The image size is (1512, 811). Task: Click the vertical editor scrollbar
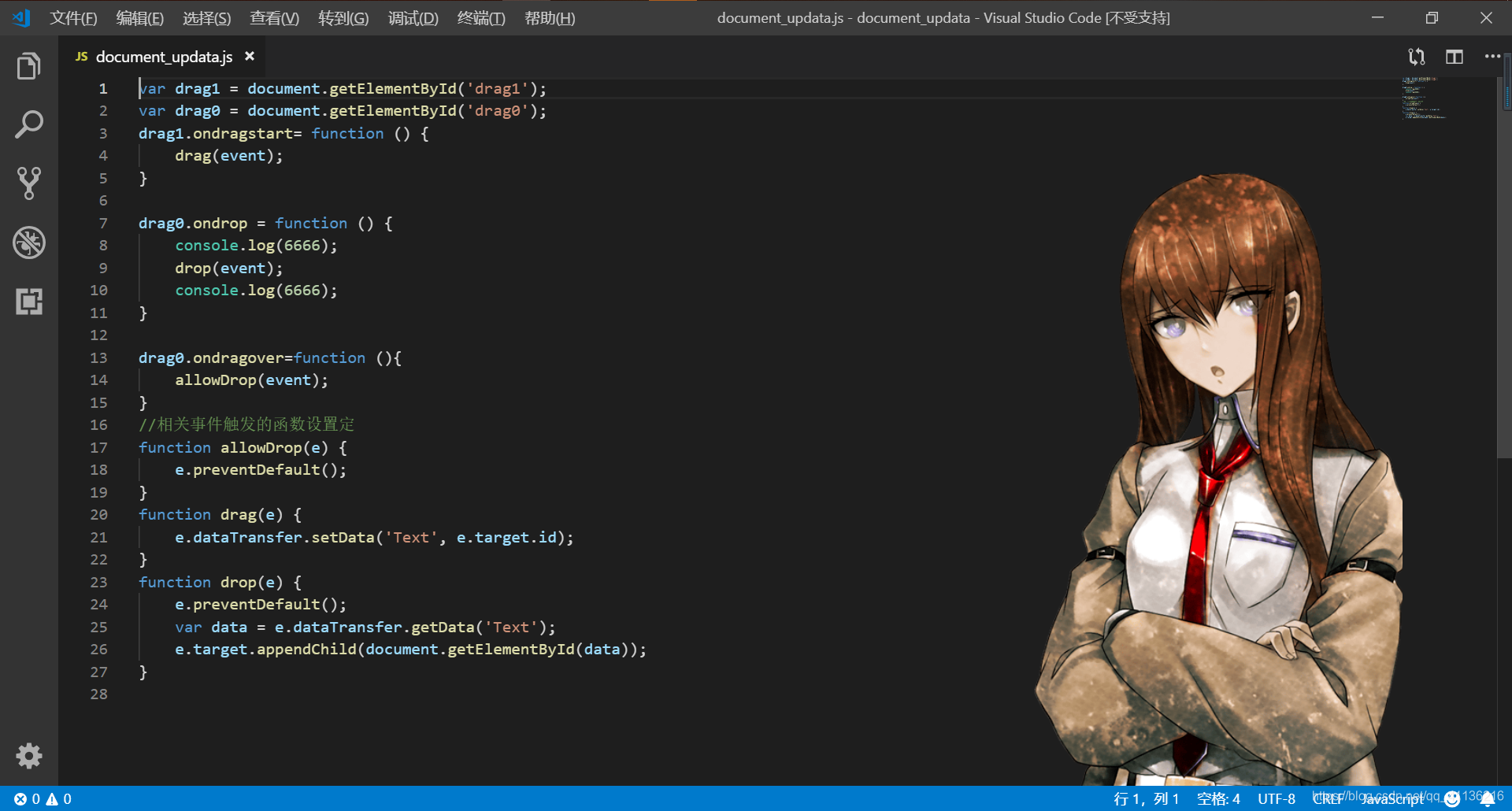pyautogui.click(x=1503, y=268)
